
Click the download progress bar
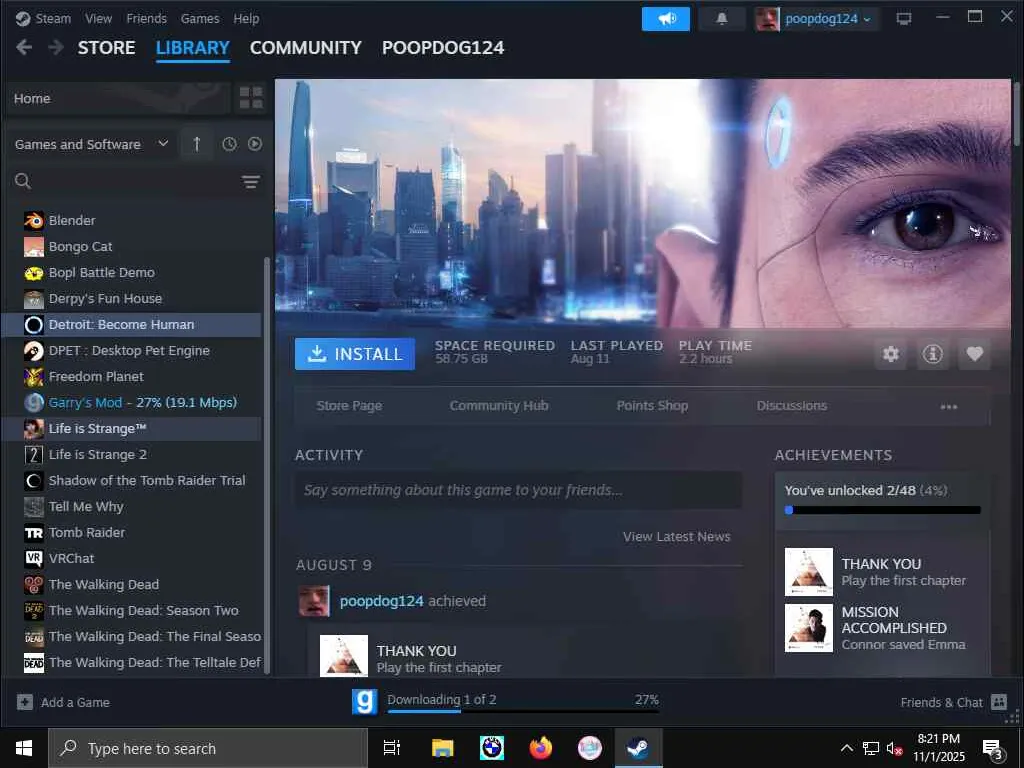pos(523,711)
